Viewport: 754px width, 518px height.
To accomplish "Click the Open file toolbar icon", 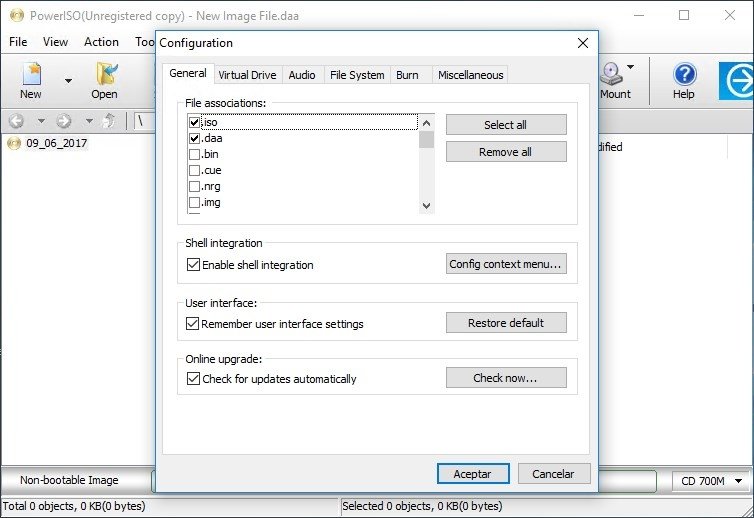I will 106,74.
